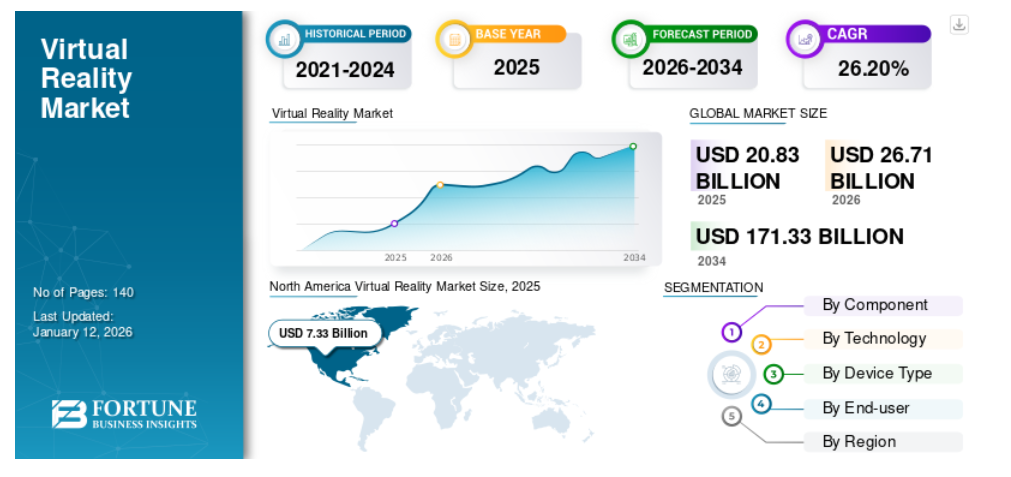The height and width of the screenshot is (477, 1011).
Task: Choose the By Device Type segment
Action: point(877,373)
